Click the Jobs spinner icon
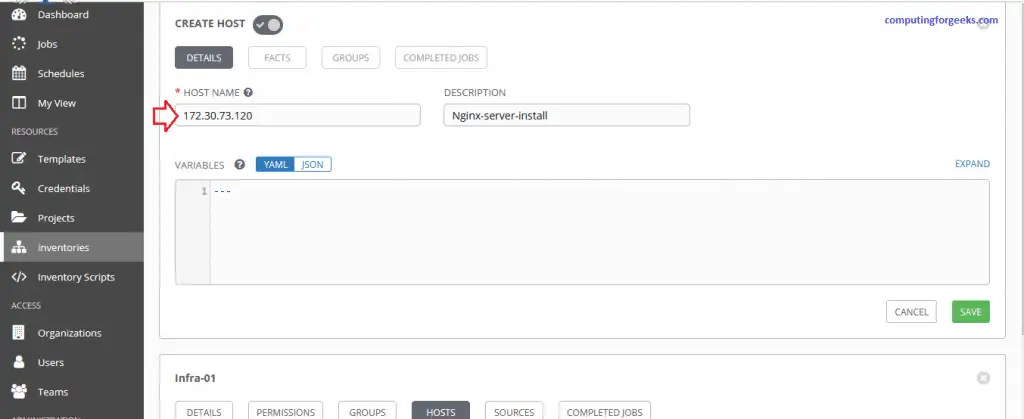The image size is (1024, 419). pyautogui.click(x=19, y=44)
